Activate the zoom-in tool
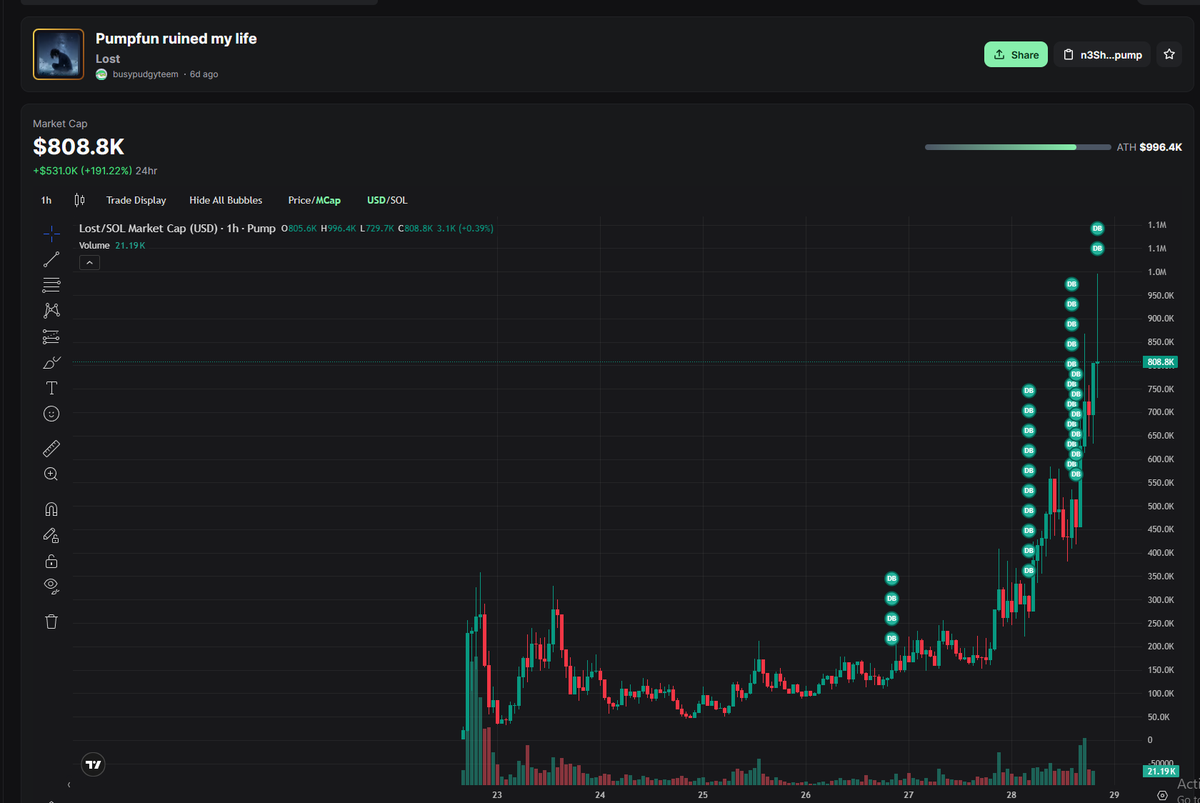1200x803 pixels. [51, 473]
